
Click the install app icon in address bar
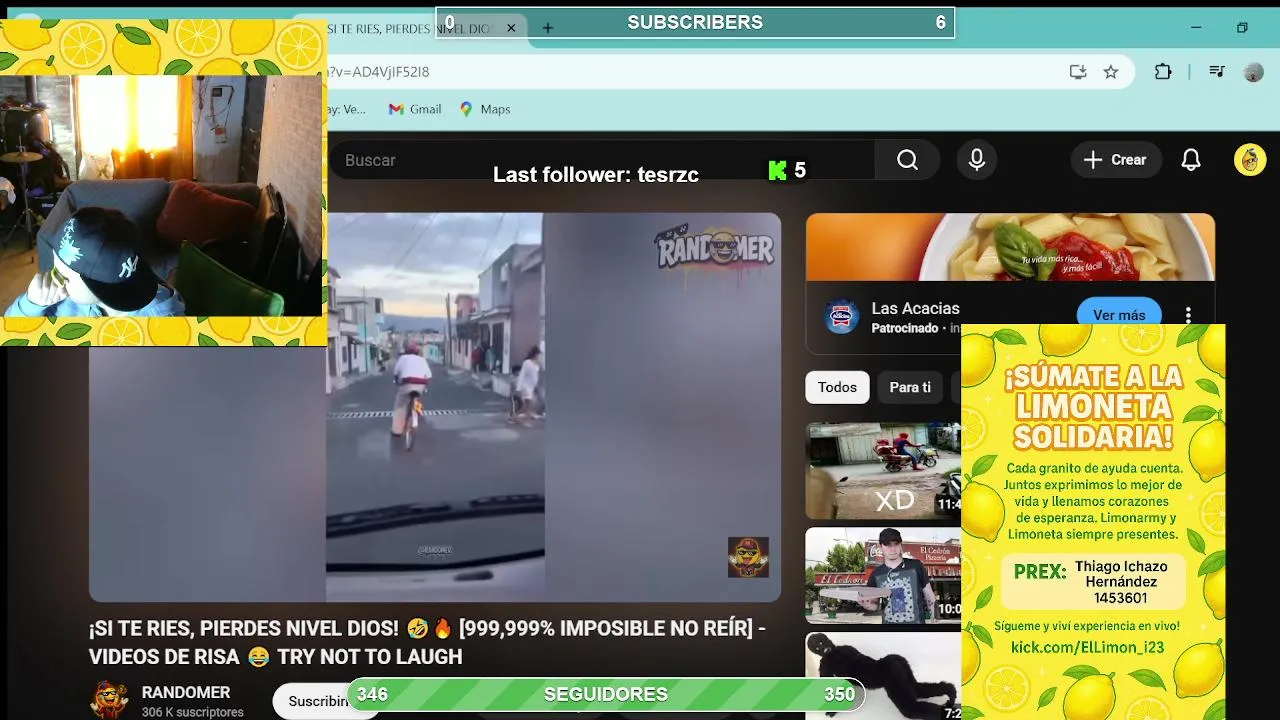pos(1078,72)
